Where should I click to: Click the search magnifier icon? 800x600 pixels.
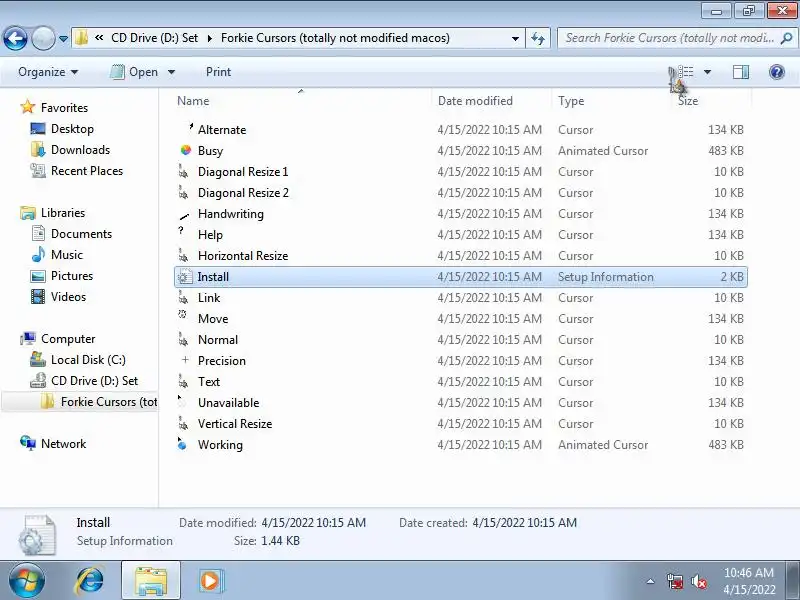click(787, 38)
